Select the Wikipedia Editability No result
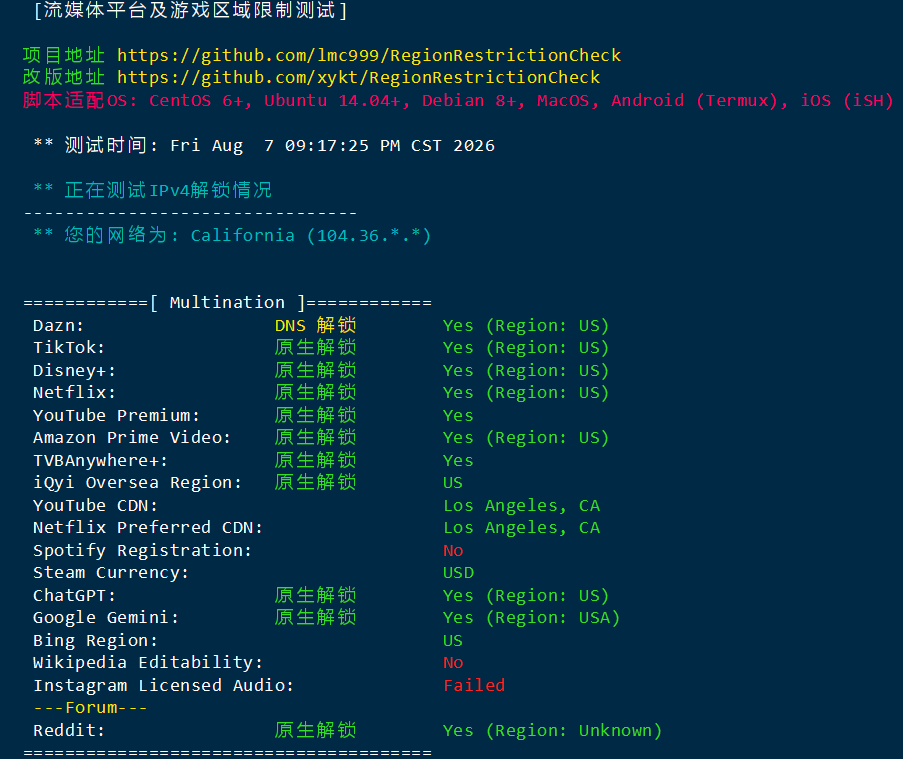 coord(453,662)
